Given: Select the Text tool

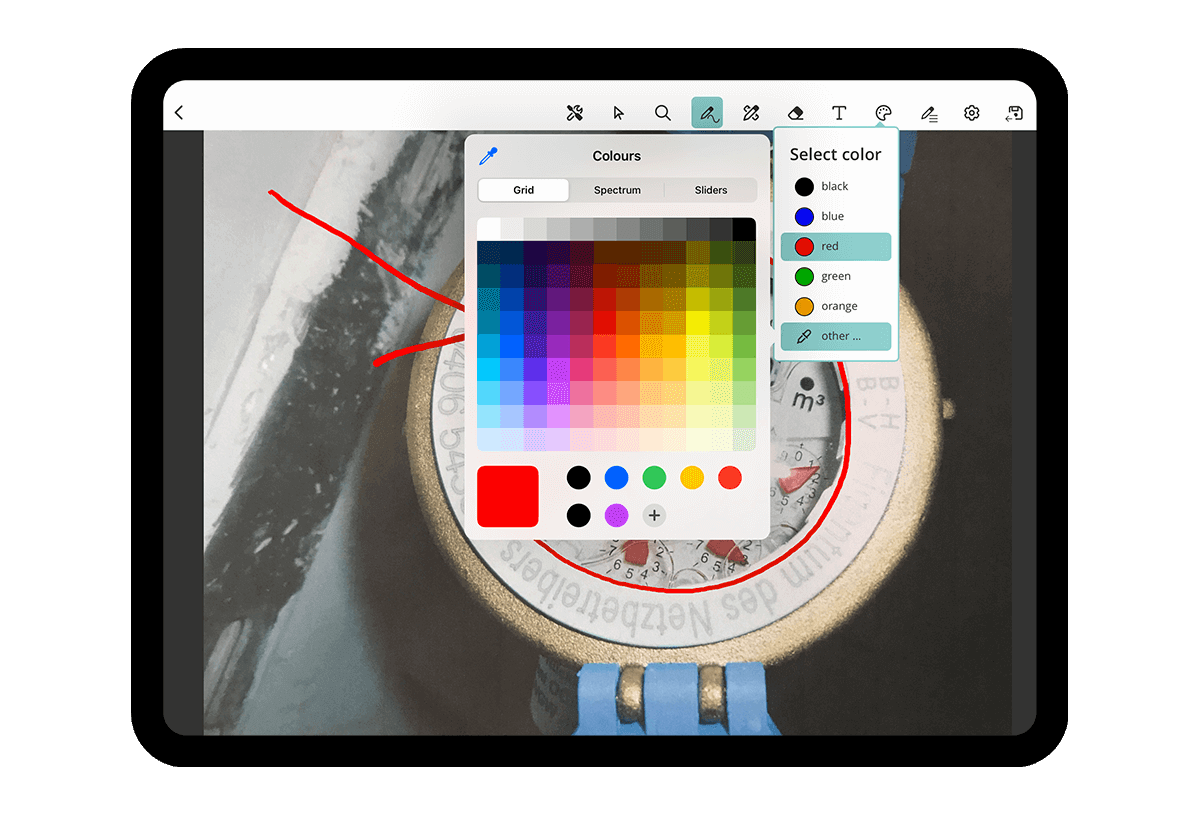Looking at the screenshot, I should [x=839, y=113].
